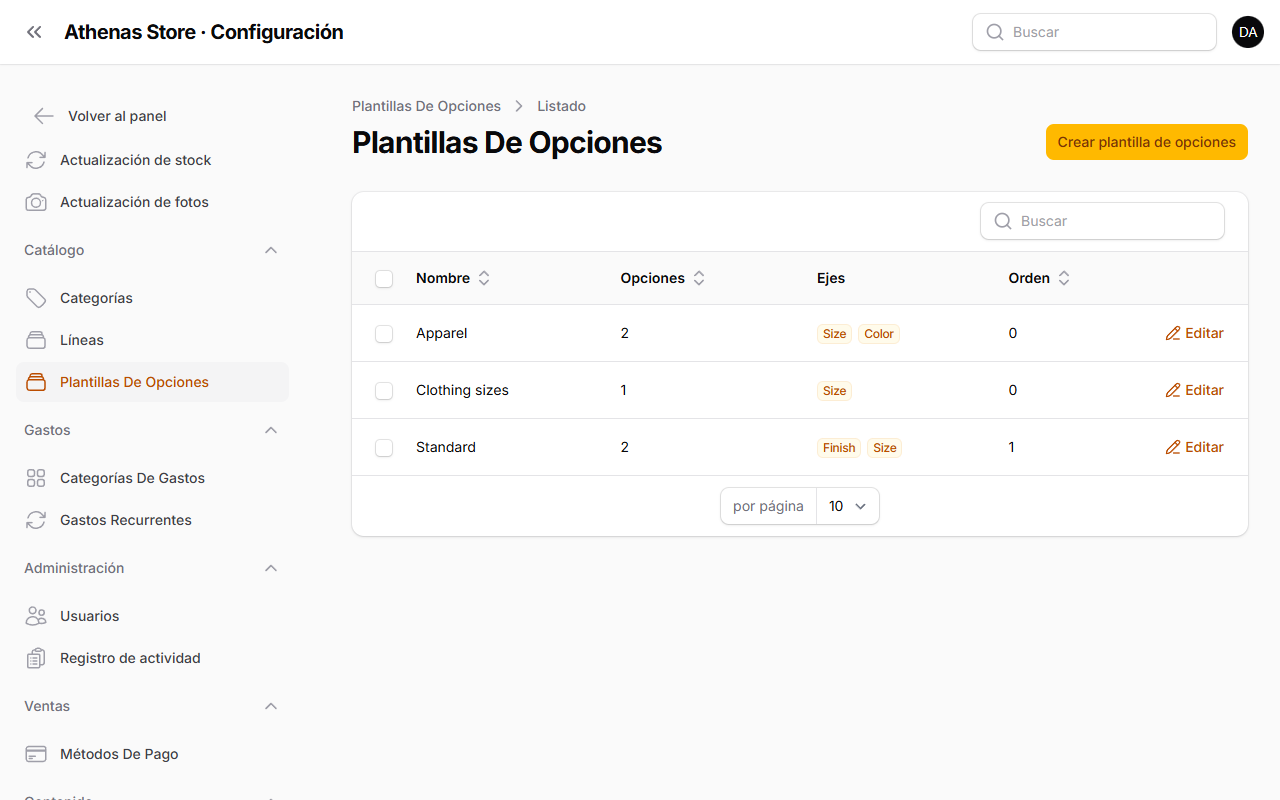The height and width of the screenshot is (800, 1280).
Task: Go to Líneas in sidebar
Action: [x=152, y=340]
